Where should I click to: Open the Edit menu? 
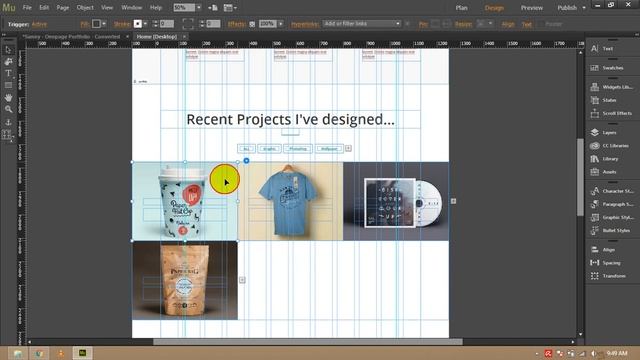[44, 7]
